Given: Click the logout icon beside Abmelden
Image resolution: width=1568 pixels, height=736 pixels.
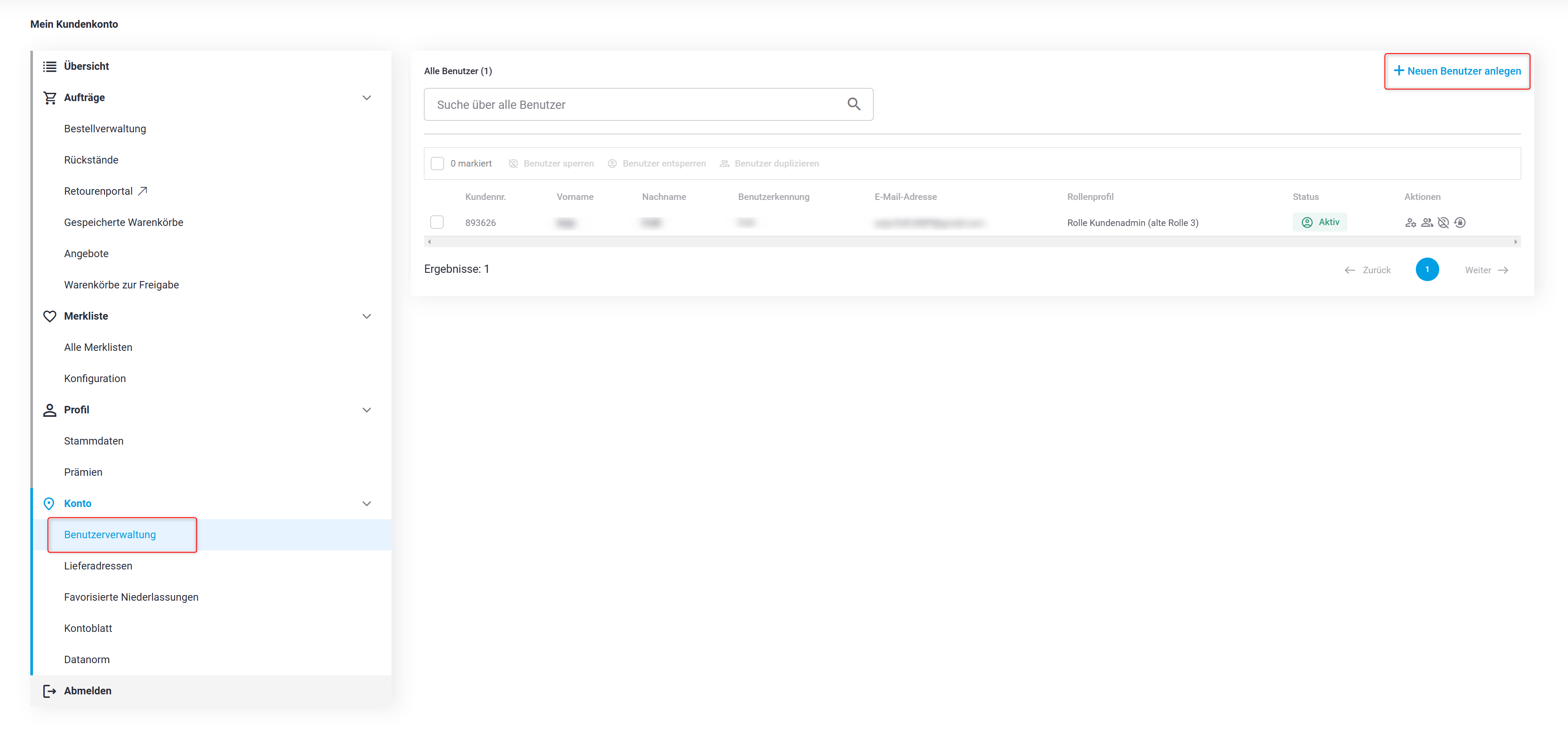Looking at the screenshot, I should pos(50,690).
